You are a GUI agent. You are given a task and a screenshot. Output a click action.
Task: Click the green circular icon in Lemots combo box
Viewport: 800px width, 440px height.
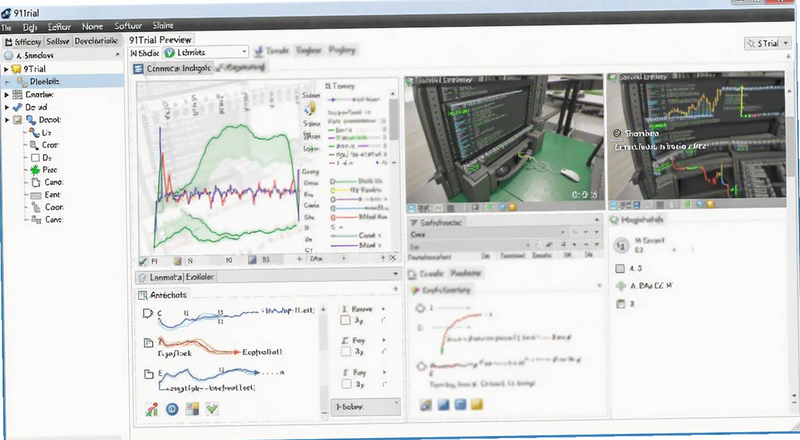pyautogui.click(x=169, y=53)
